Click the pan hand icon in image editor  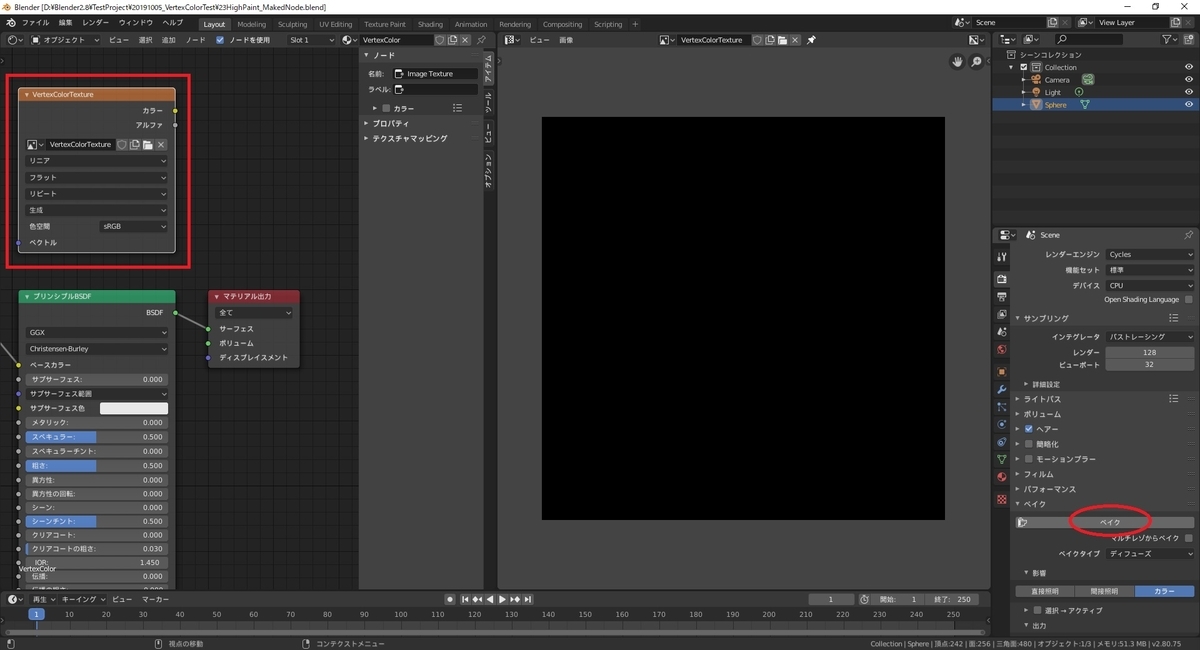click(957, 61)
